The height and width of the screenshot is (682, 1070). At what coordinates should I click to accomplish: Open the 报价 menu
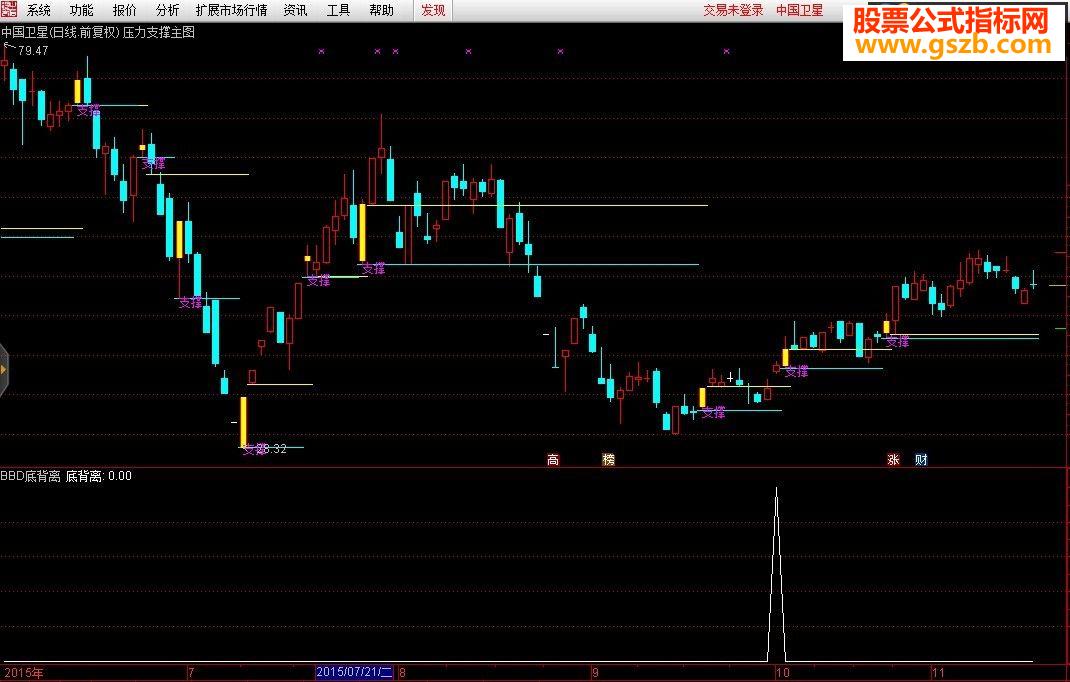(125, 10)
